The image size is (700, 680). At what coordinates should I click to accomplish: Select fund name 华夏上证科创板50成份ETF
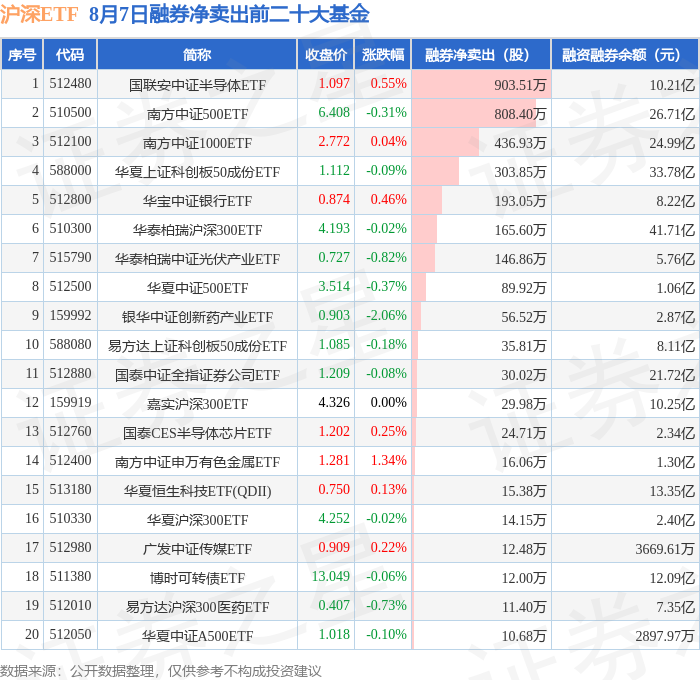(x=197, y=172)
